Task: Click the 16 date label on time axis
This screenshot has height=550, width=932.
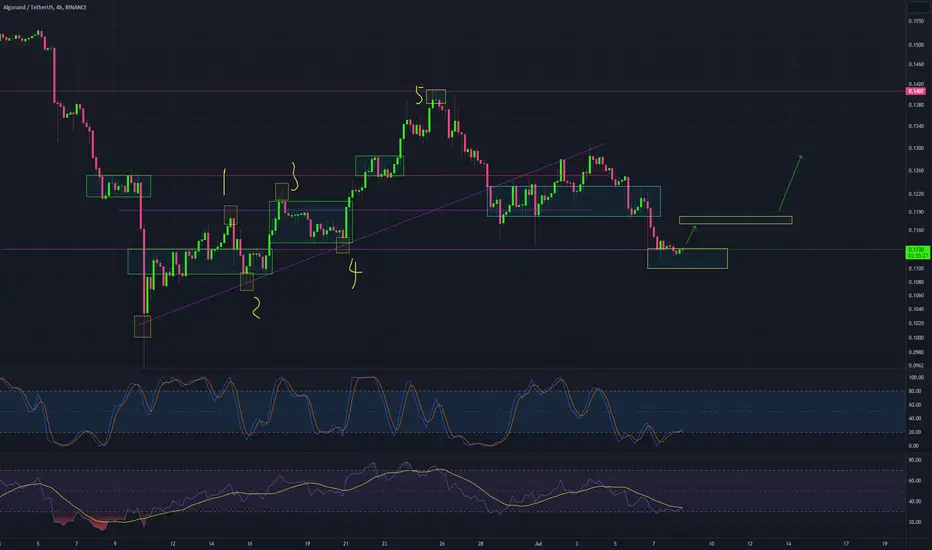Action: pos(250,543)
